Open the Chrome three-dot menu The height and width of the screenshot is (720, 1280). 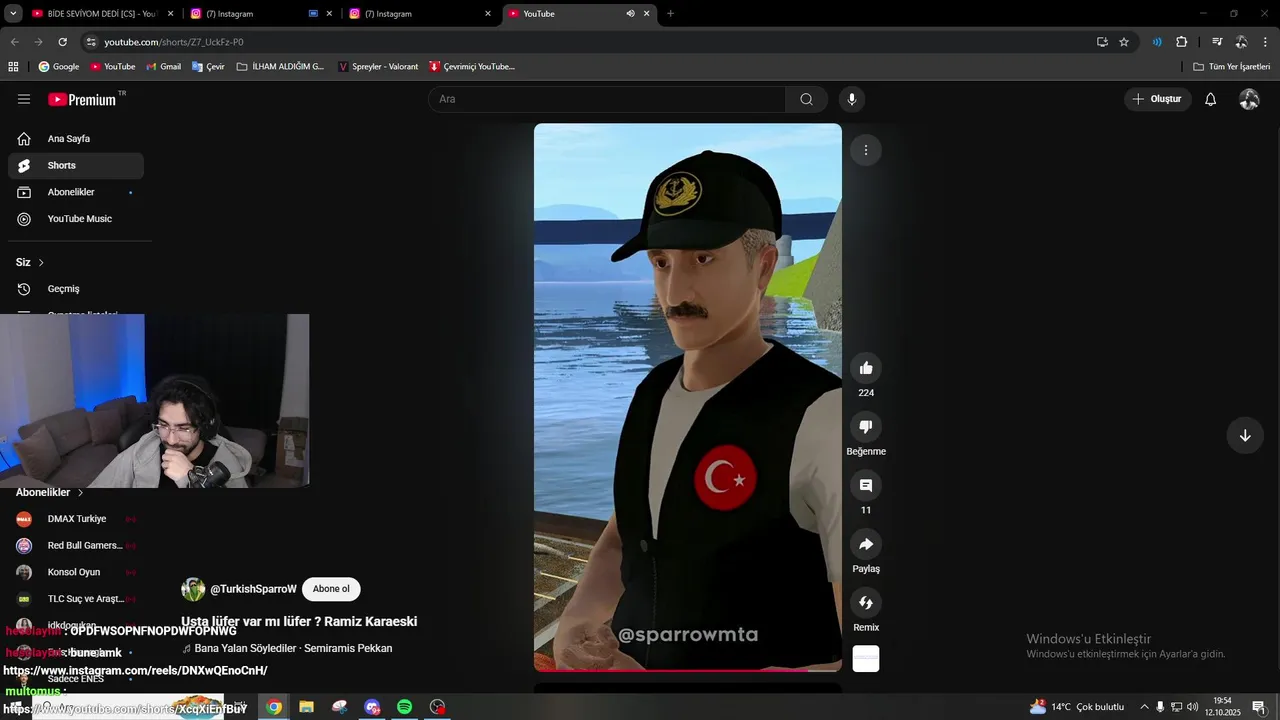1266,42
